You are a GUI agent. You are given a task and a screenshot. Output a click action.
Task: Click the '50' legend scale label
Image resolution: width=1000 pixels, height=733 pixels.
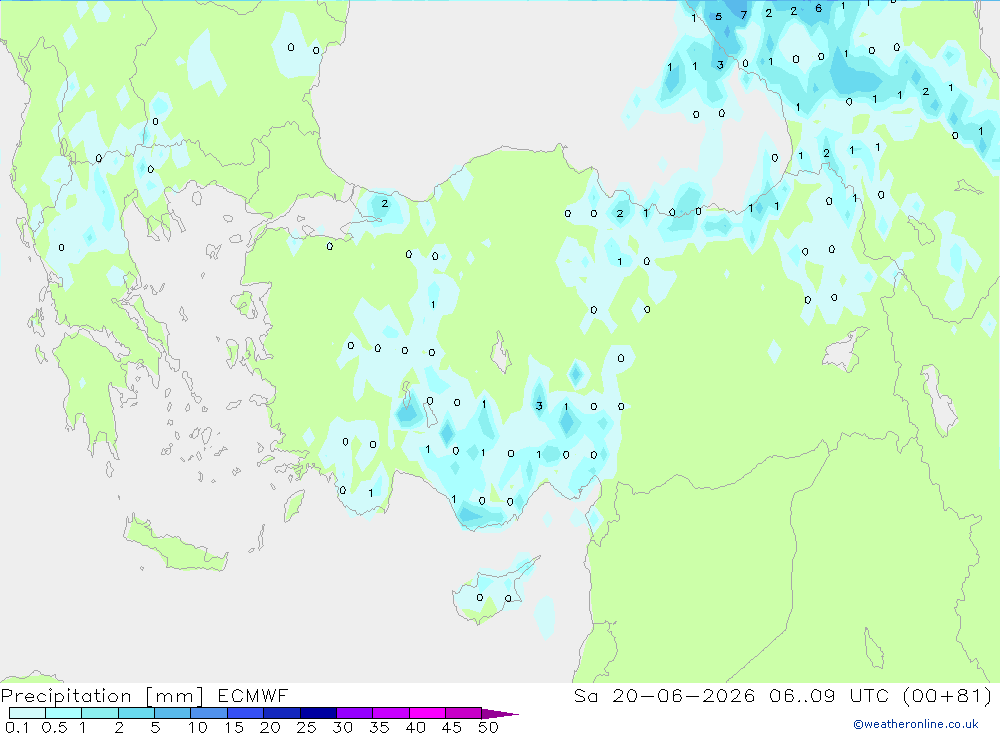point(489,727)
